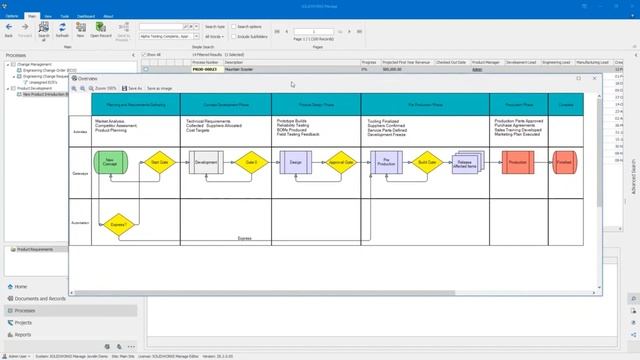Collapse the Processes panel with chevron
Viewport: 640px width, 360px height.
[x=133, y=55]
